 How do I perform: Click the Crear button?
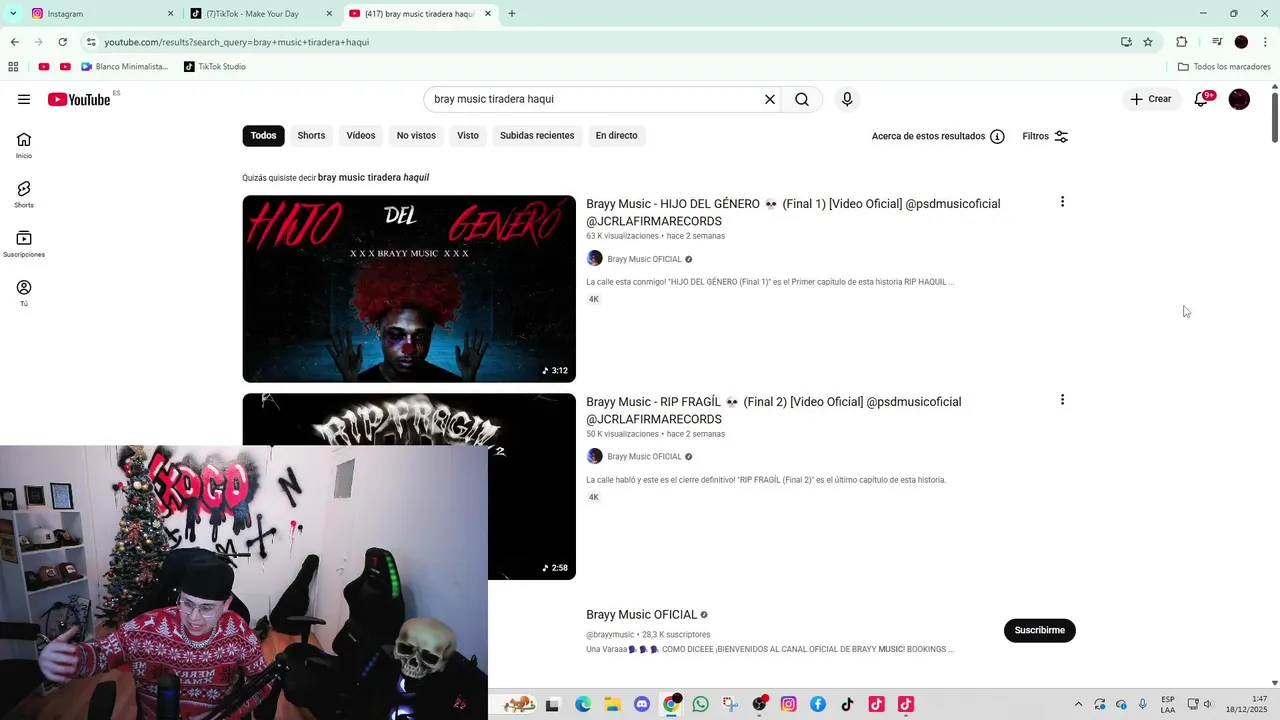point(1151,99)
